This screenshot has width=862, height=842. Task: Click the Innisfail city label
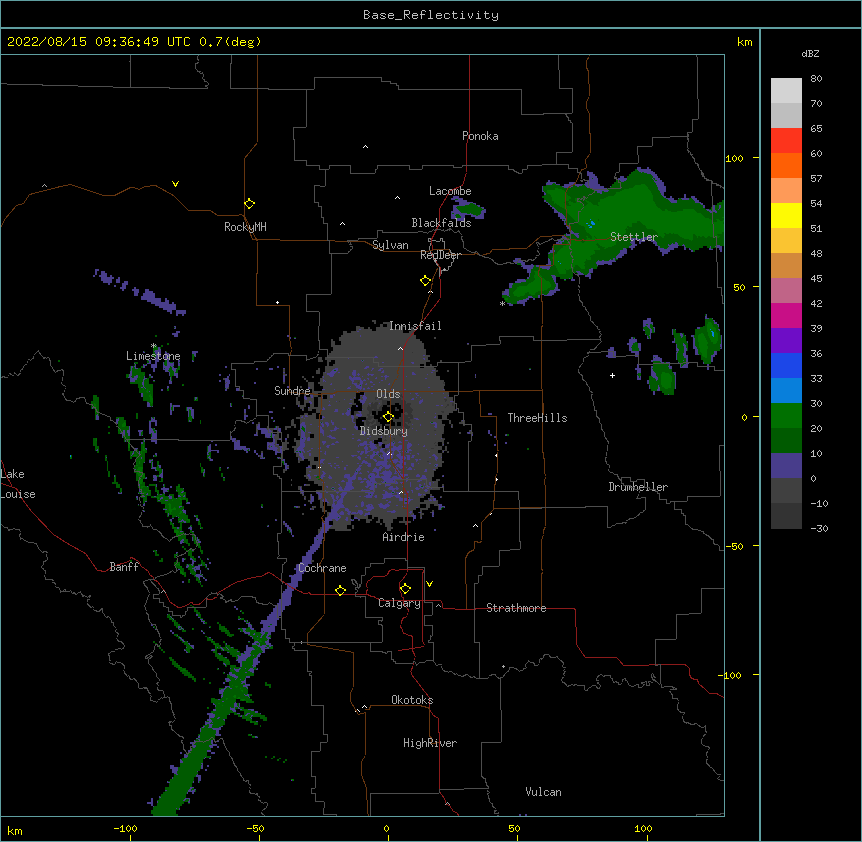click(x=415, y=326)
